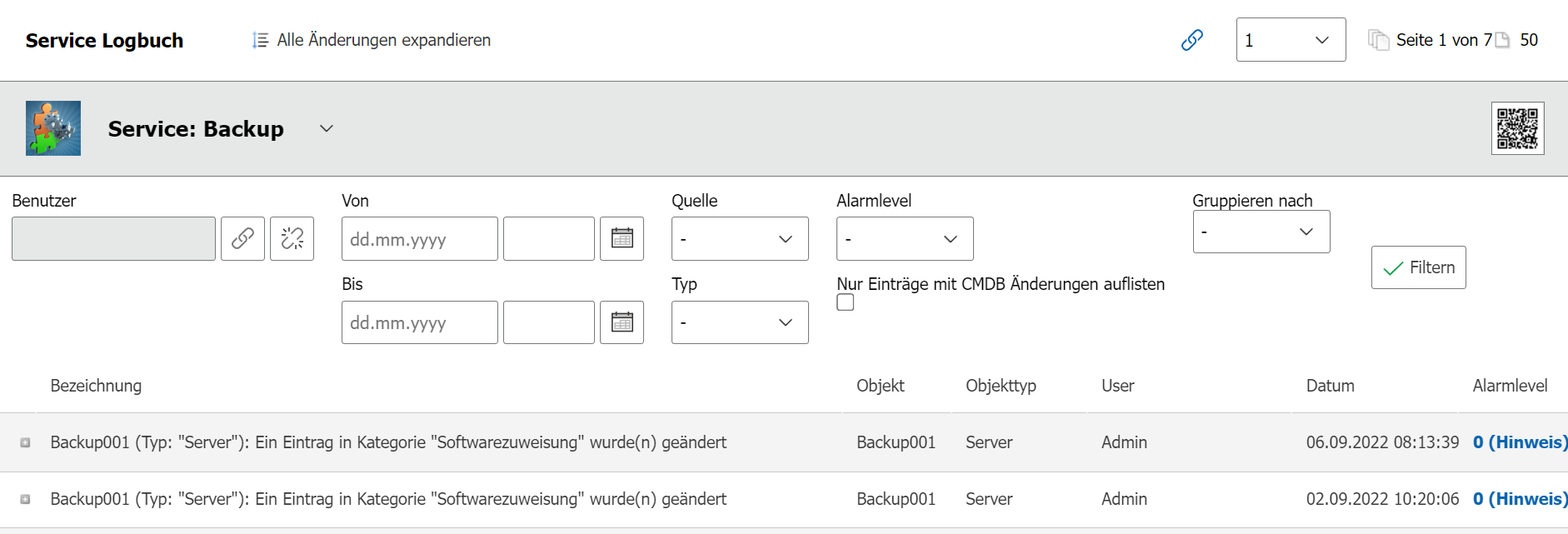Click the Seite 1 von 7 text
This screenshot has height=534, width=1568.
[x=1444, y=40]
